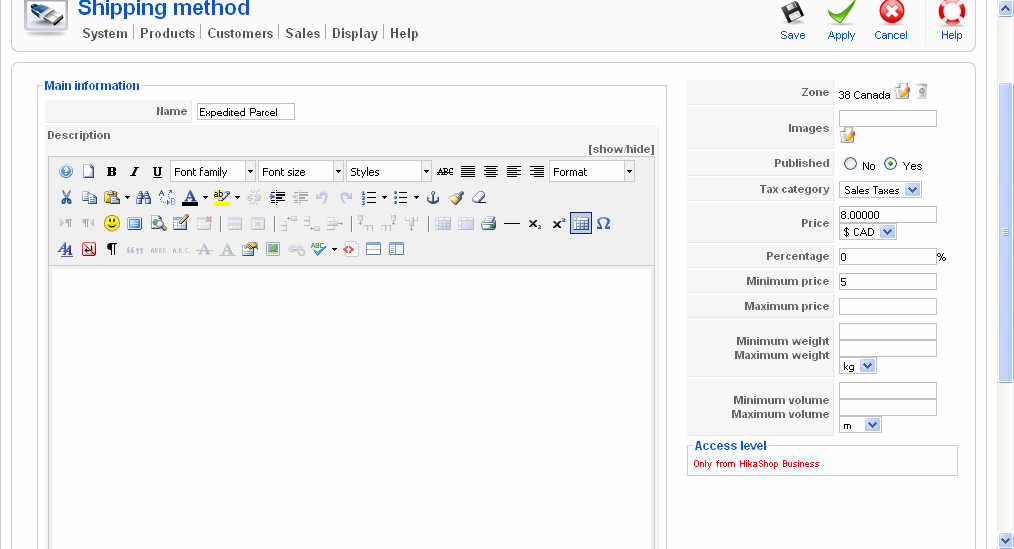1014x549 pixels.
Task: Expand the Tax category Sales Taxes dropdown
Action: tap(880, 190)
